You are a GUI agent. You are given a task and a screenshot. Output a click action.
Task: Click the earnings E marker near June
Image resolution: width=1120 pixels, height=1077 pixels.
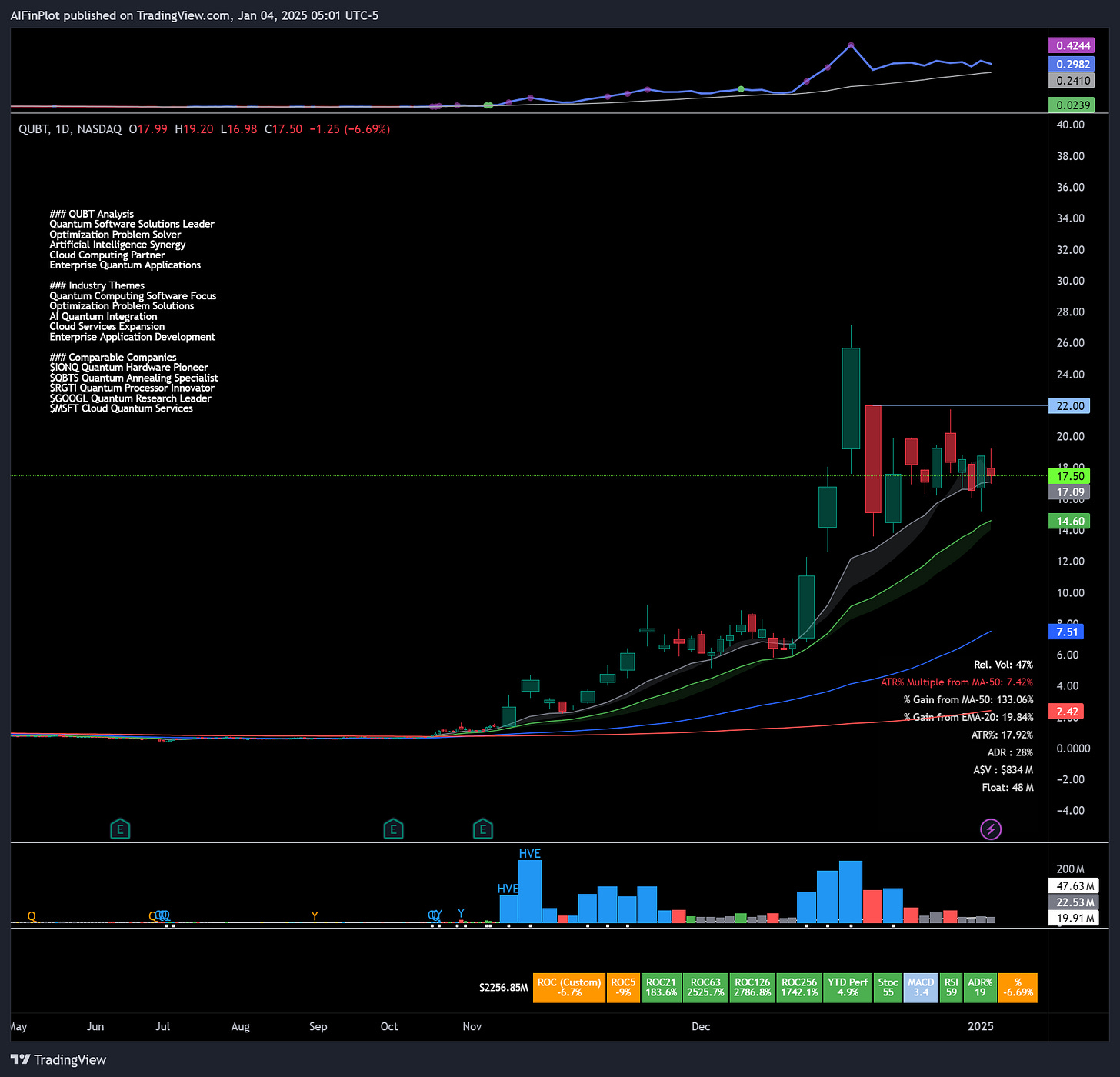(x=120, y=829)
